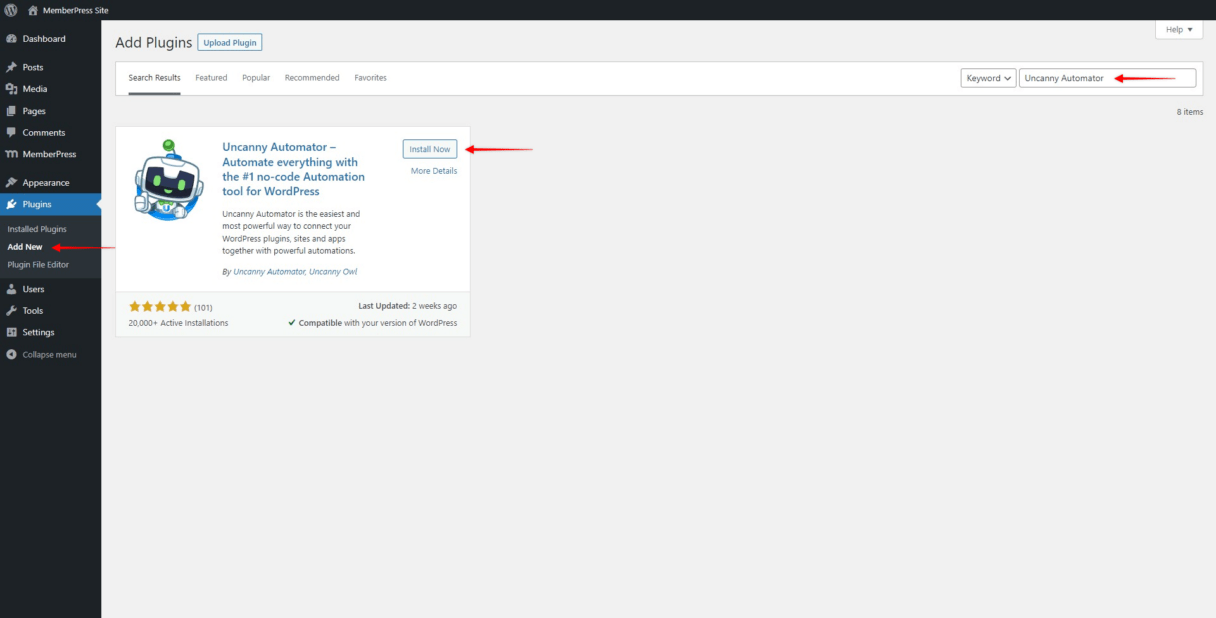Click the five-star rating of the plugin
Image resolution: width=1216 pixels, height=618 pixels.
[x=160, y=307]
